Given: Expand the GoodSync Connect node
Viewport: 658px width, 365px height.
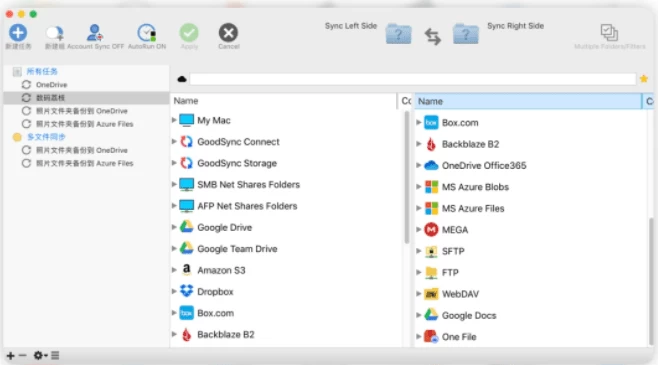Looking at the screenshot, I should pyautogui.click(x=174, y=142).
